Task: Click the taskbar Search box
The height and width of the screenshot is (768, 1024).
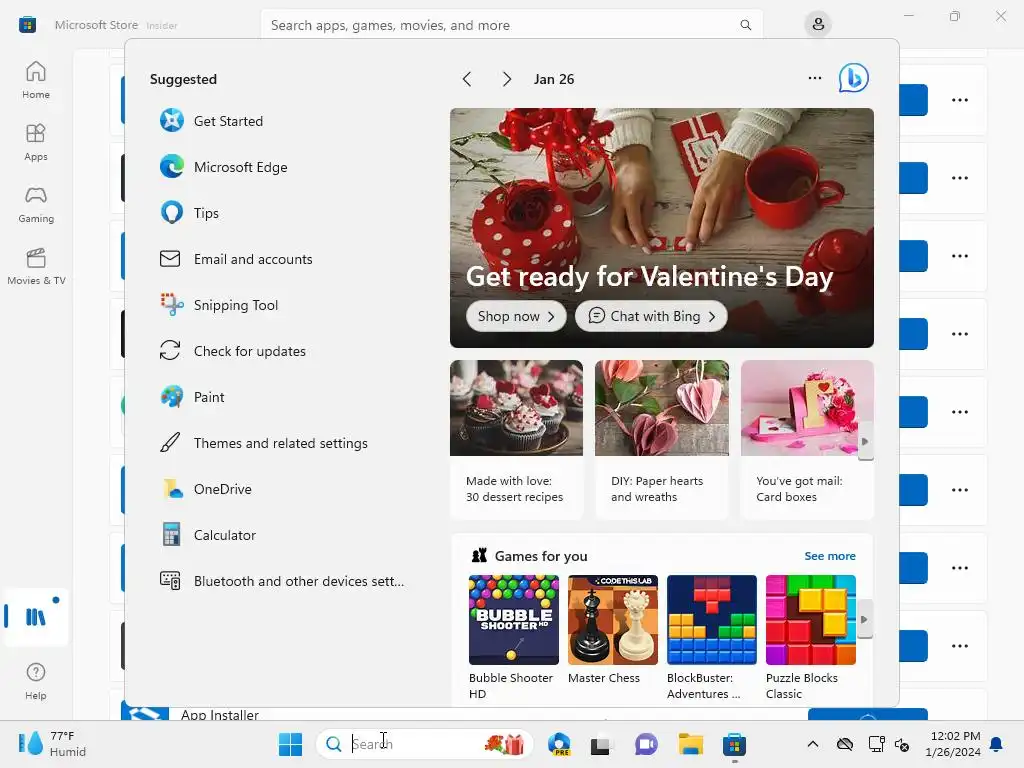Action: (x=424, y=744)
